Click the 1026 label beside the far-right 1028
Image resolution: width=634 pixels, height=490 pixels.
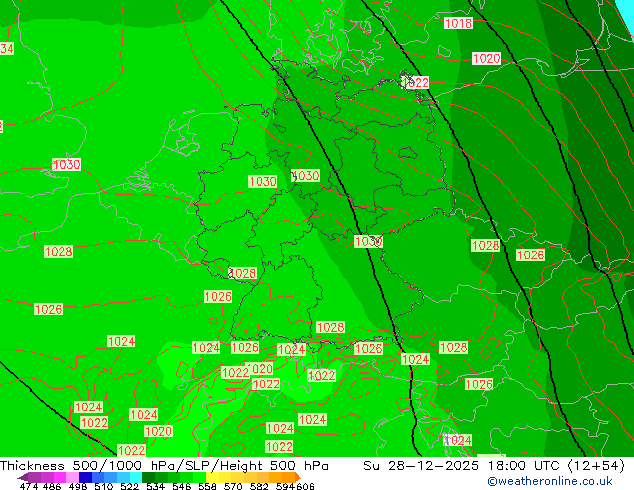click(x=530, y=255)
